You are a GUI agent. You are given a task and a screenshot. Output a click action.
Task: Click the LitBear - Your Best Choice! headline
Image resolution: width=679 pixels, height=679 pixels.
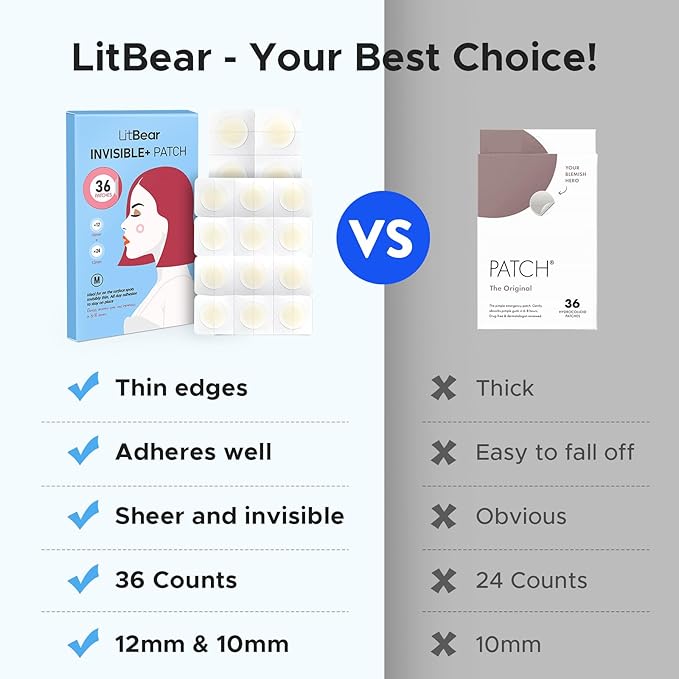(x=335, y=58)
